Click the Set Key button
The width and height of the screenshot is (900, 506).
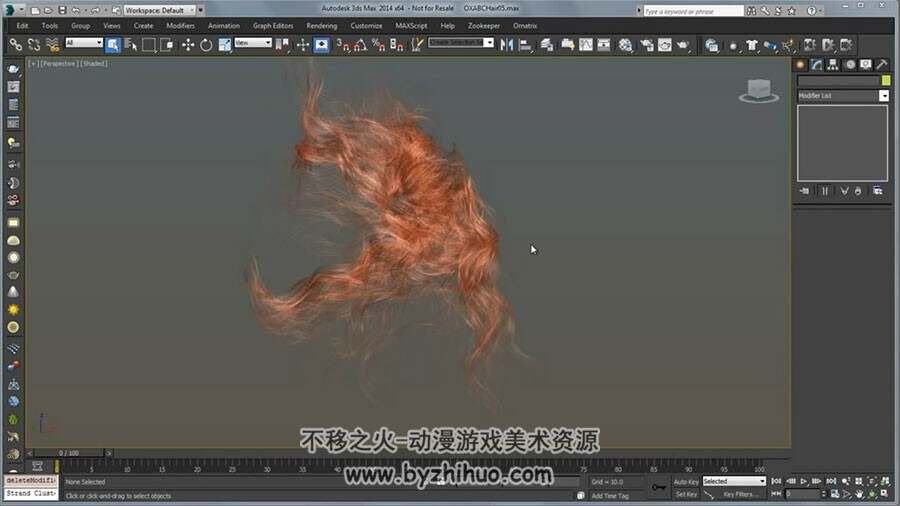[686, 494]
